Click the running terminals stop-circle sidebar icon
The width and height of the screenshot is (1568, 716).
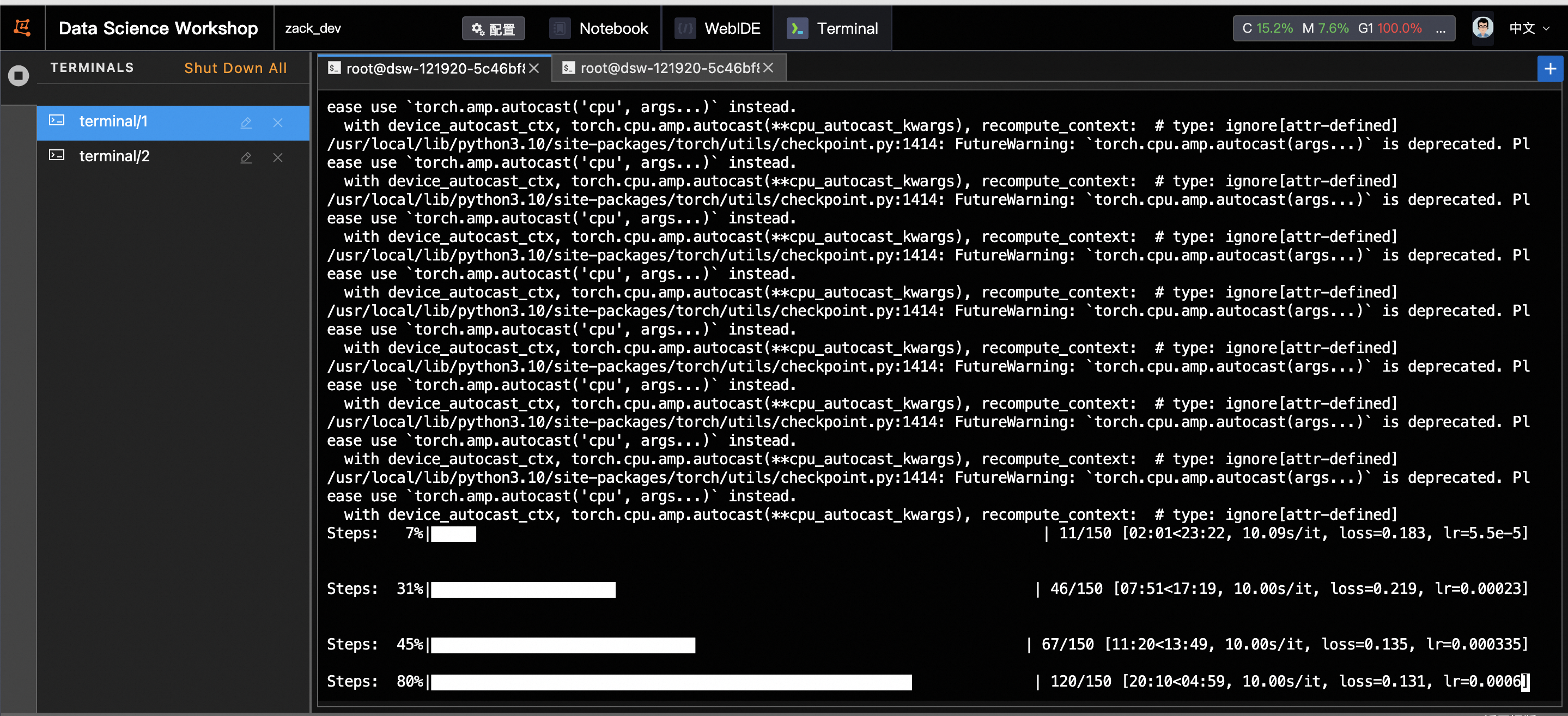pos(19,76)
